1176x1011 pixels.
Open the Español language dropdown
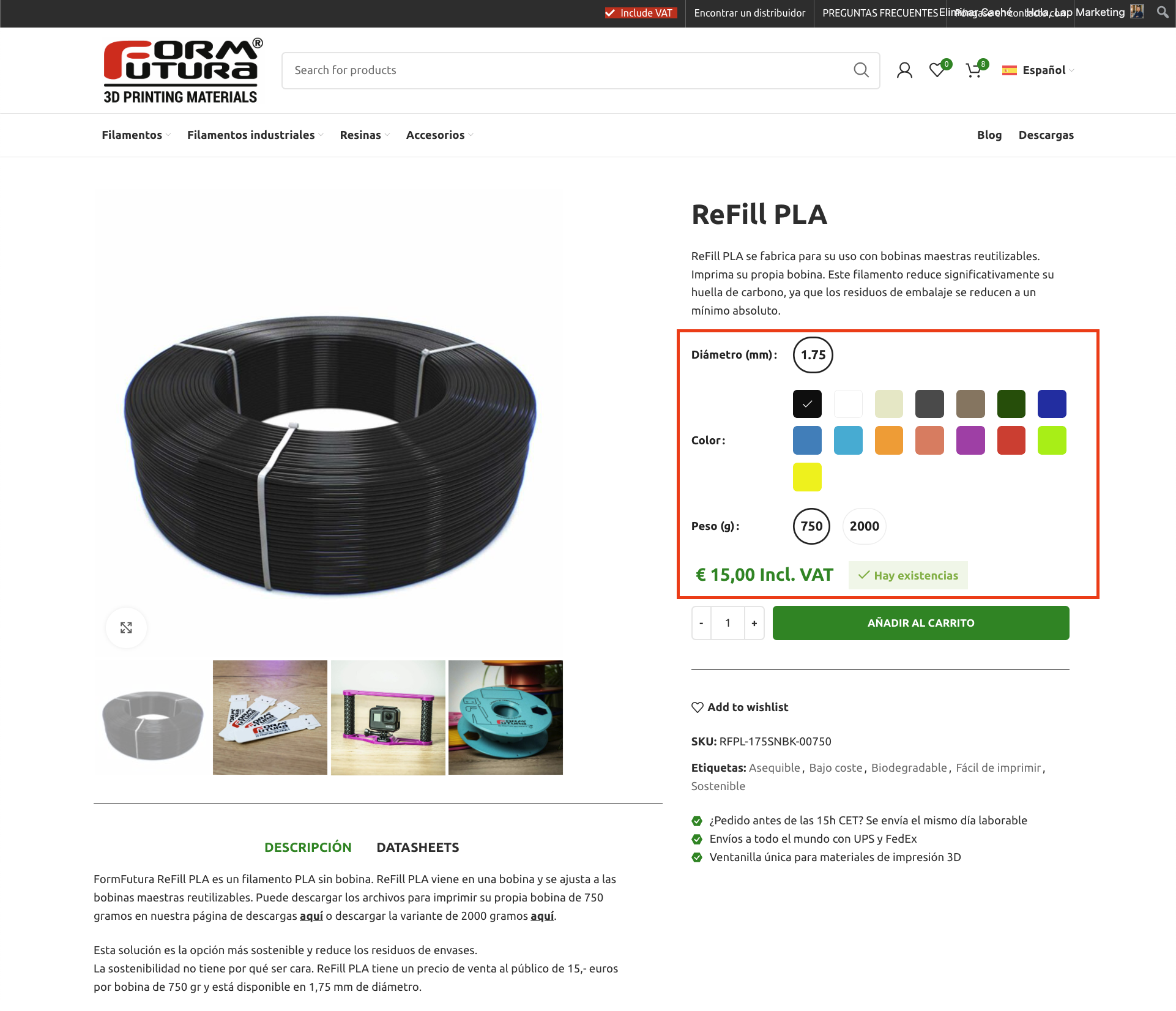(x=1038, y=70)
